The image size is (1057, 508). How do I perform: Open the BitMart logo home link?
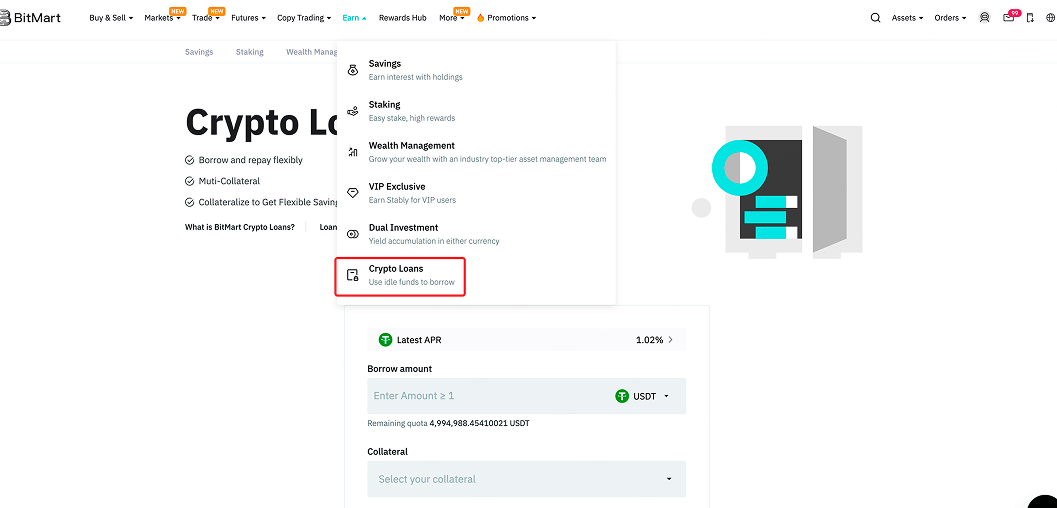[30, 18]
